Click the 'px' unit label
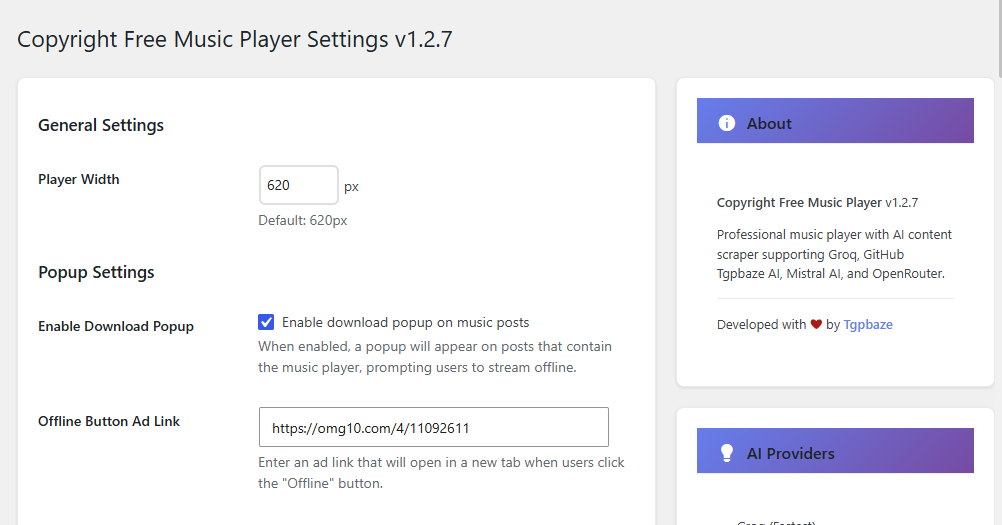This screenshot has width=1002, height=525. (x=351, y=187)
